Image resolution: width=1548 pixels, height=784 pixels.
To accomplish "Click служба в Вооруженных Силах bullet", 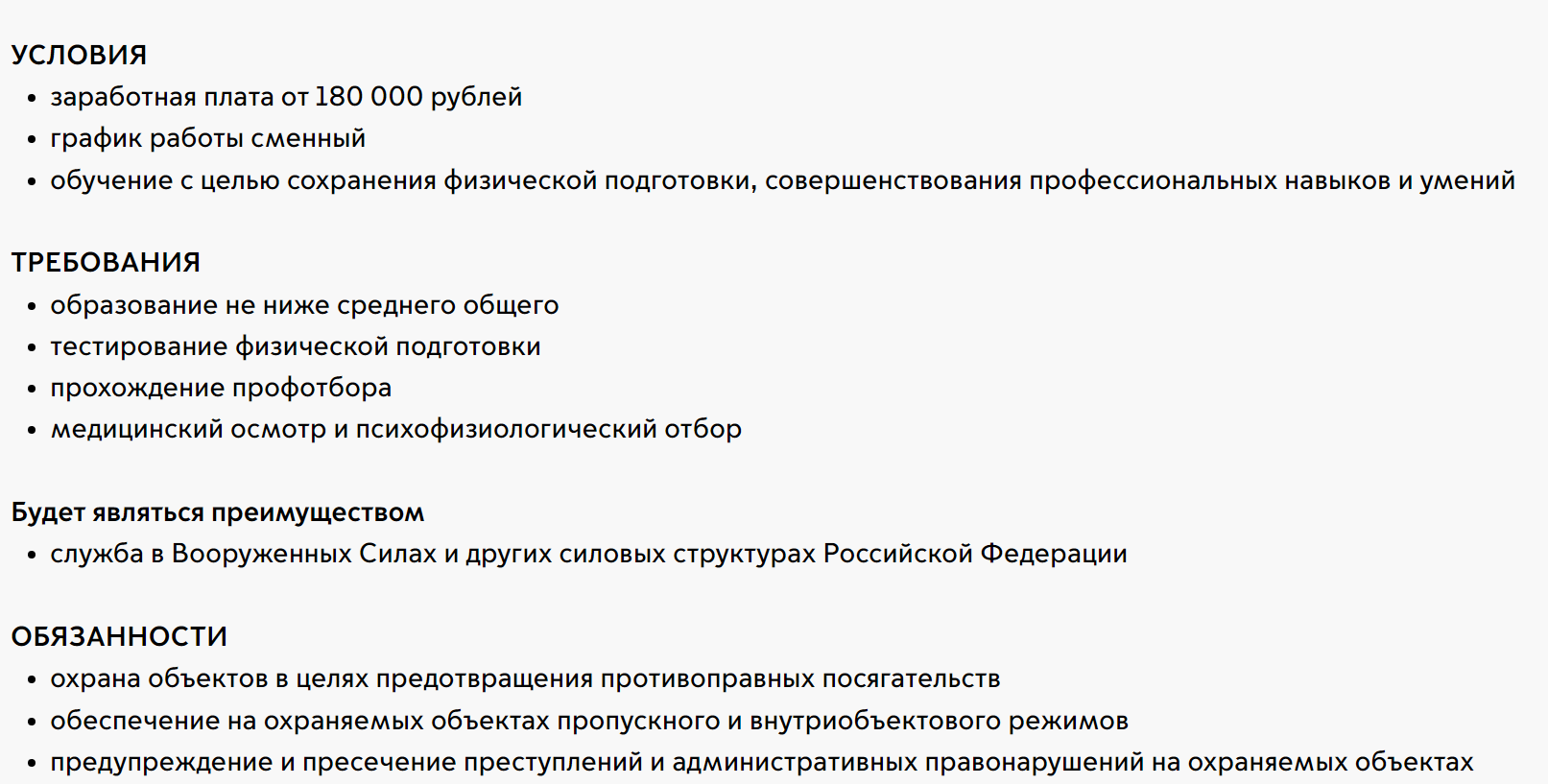I will tap(588, 554).
